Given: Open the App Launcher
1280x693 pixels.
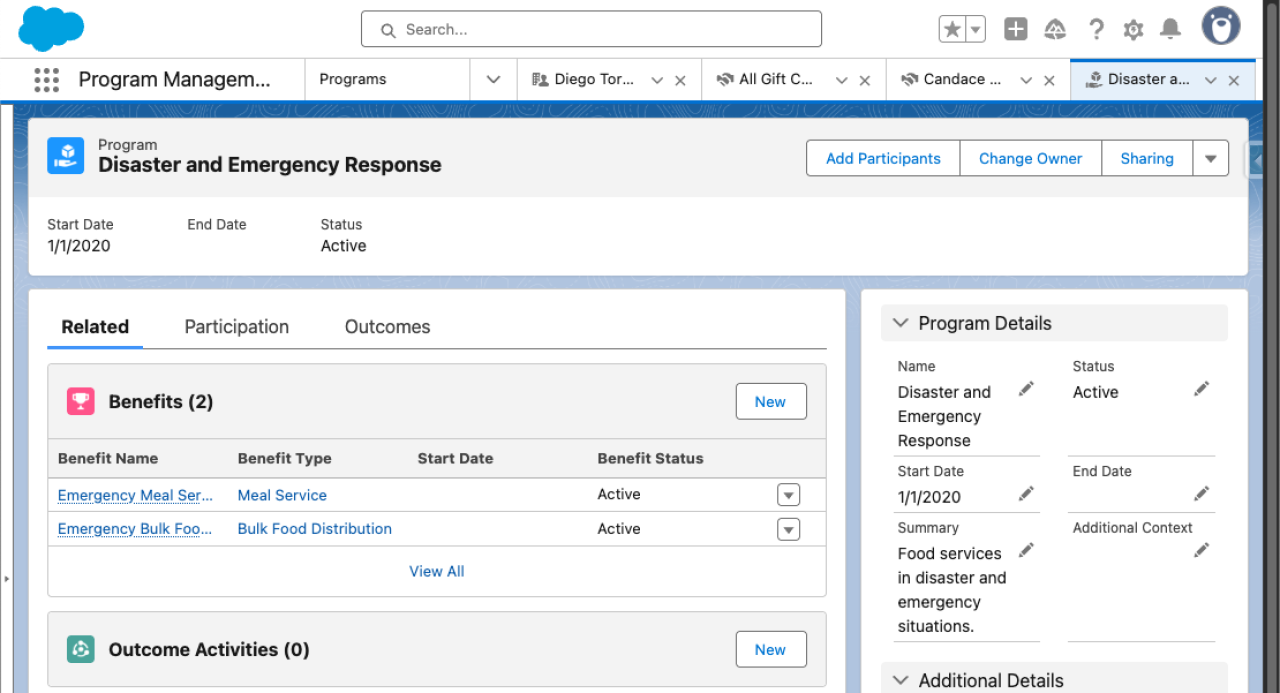Looking at the screenshot, I should 46,79.
